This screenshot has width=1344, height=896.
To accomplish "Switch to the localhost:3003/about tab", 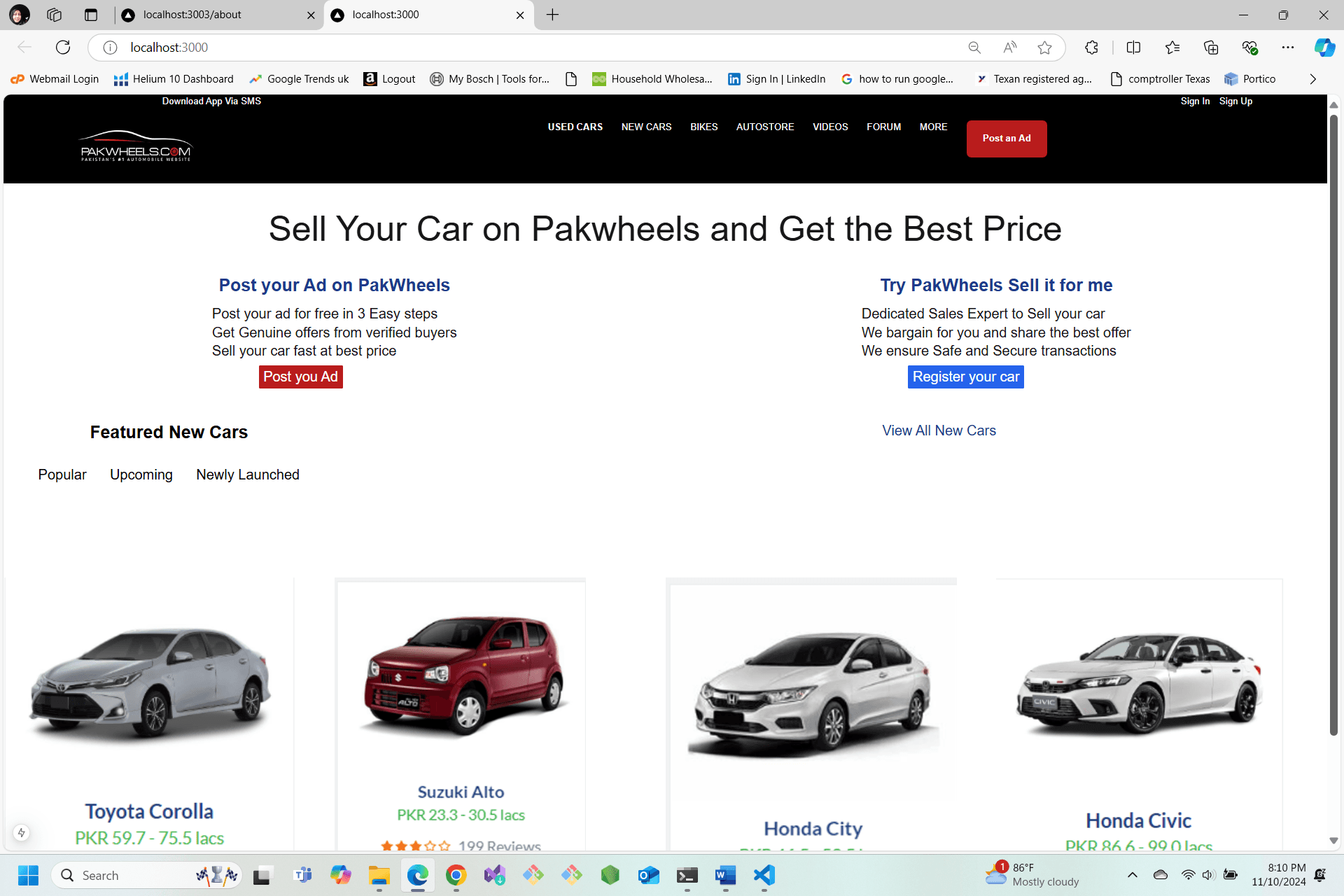I will 217,15.
